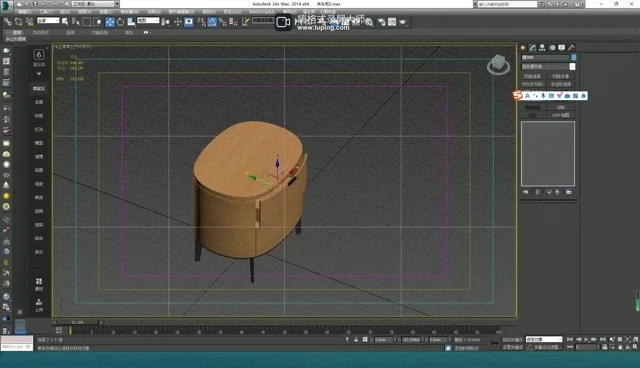Click the UVW Map modifier button
Viewport: 640px width, 368px height.
560,115
